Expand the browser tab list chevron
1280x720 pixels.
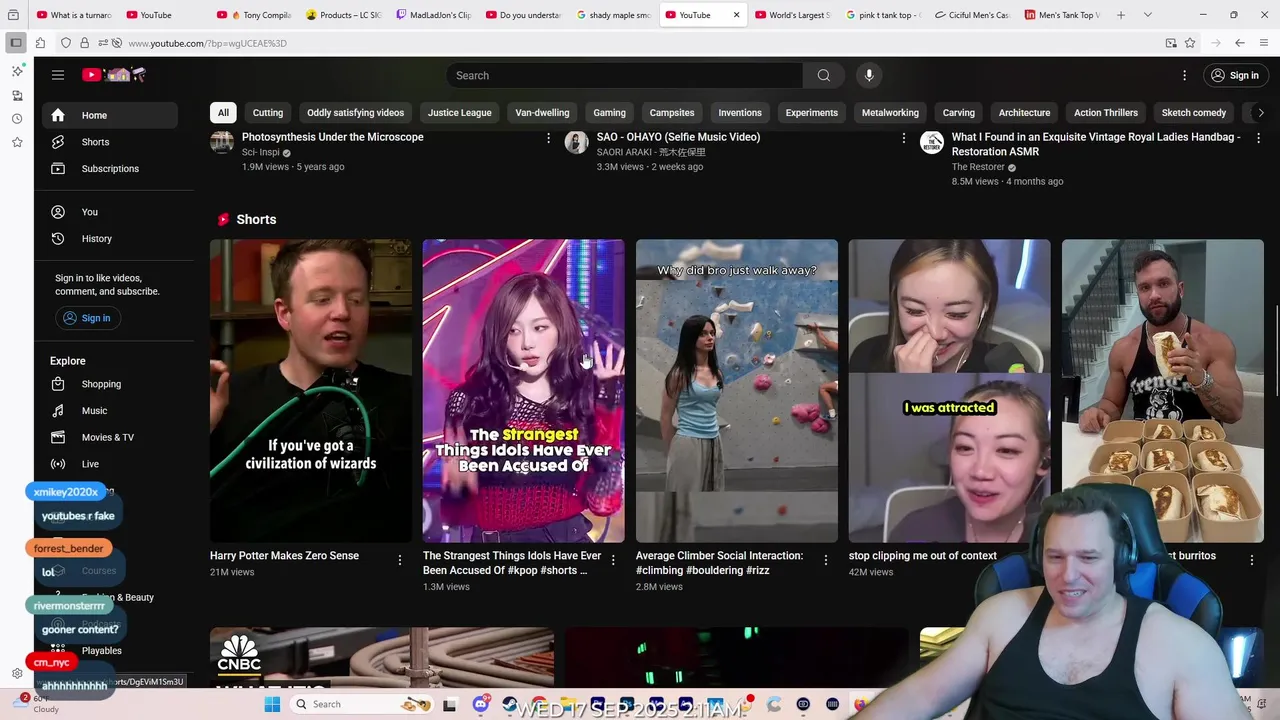point(1147,15)
